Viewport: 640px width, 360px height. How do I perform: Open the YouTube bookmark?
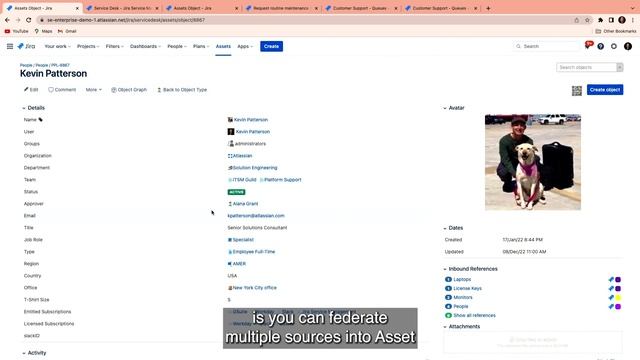16,31
